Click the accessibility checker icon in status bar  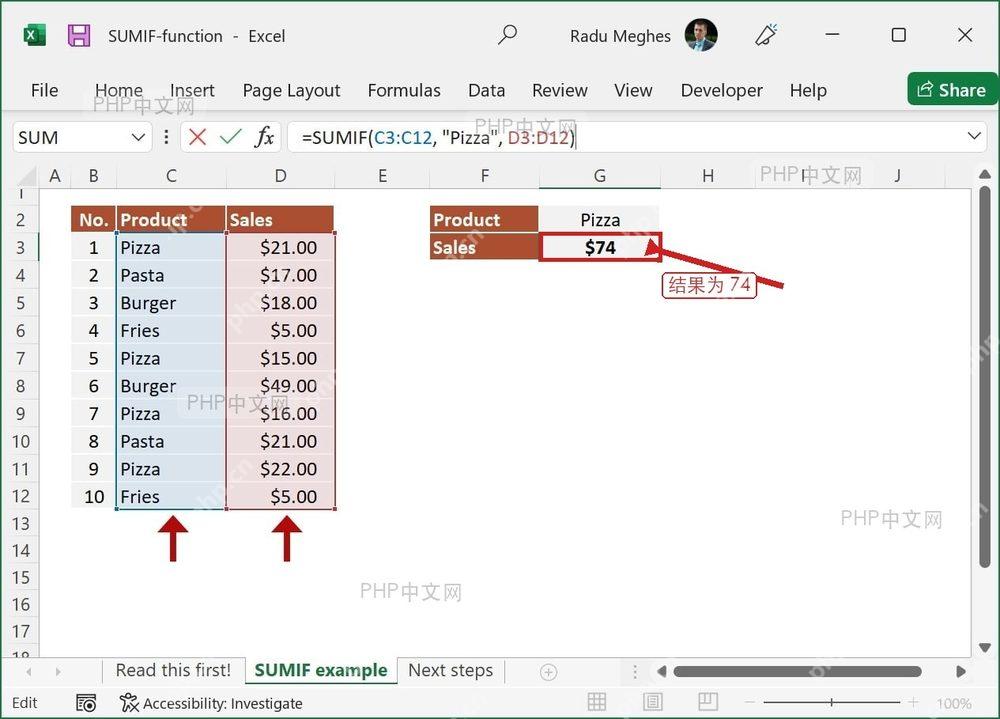coord(129,703)
